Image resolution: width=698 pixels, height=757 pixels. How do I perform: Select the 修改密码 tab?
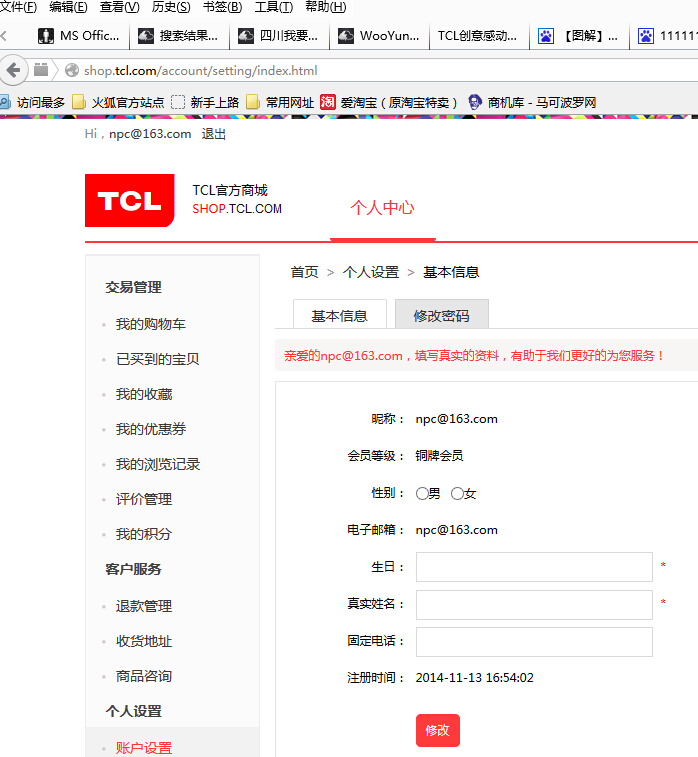(442, 315)
